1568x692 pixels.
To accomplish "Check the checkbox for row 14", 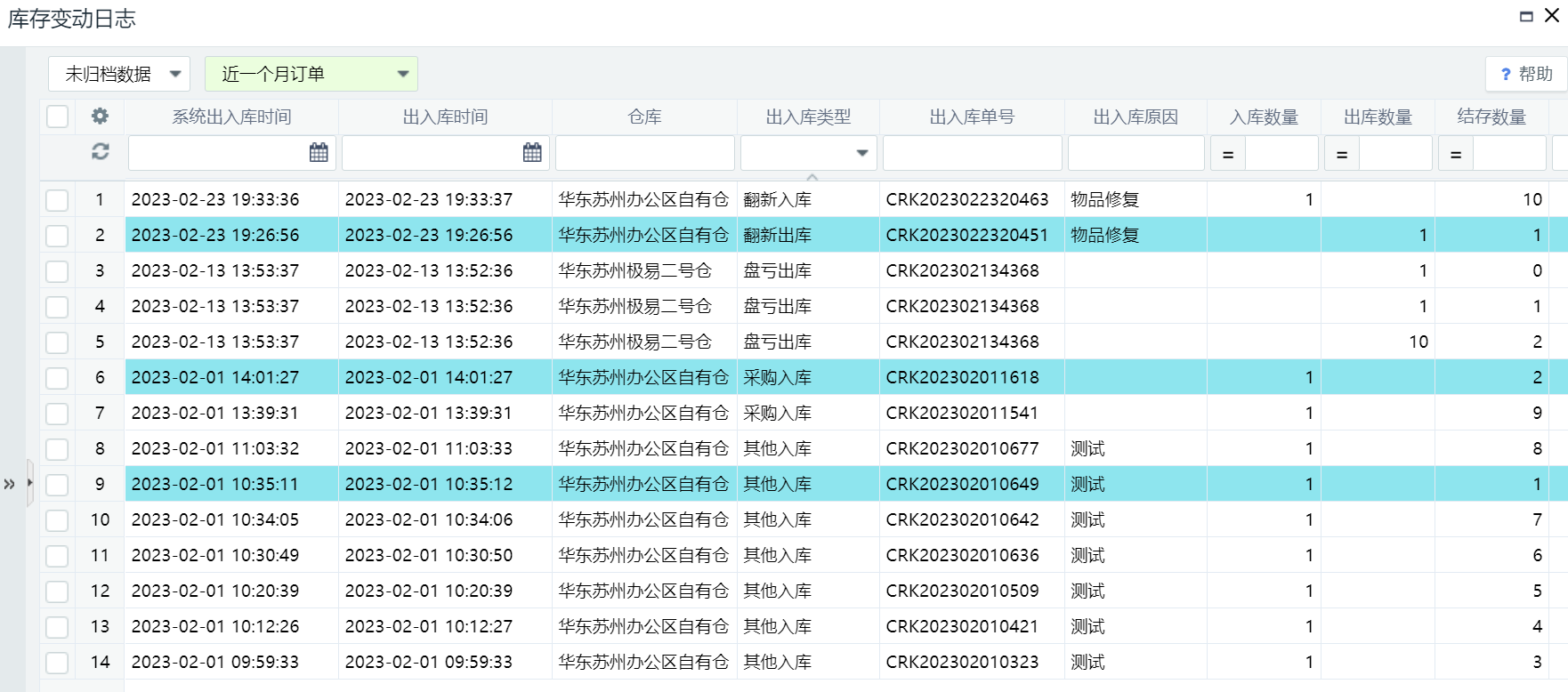I will [x=57, y=662].
